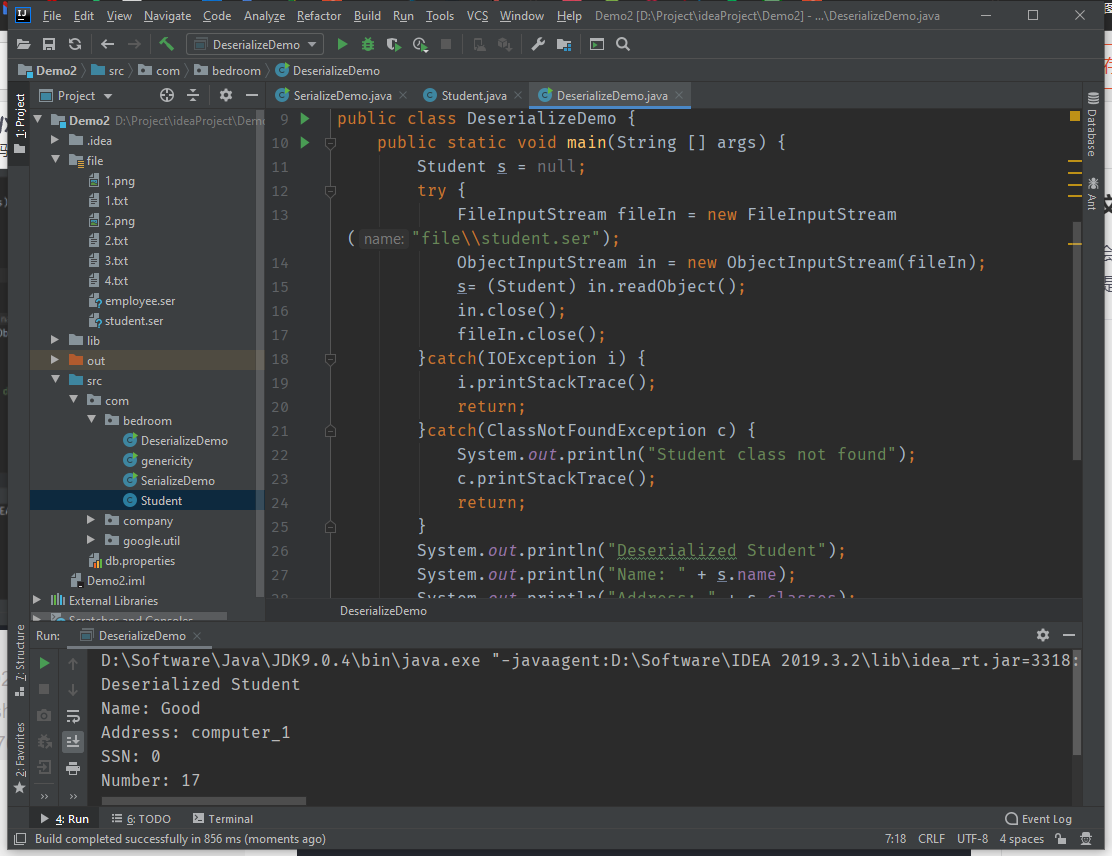Click the Profiler run icon in toolbar
The width and height of the screenshot is (1112, 856).
[x=420, y=45]
